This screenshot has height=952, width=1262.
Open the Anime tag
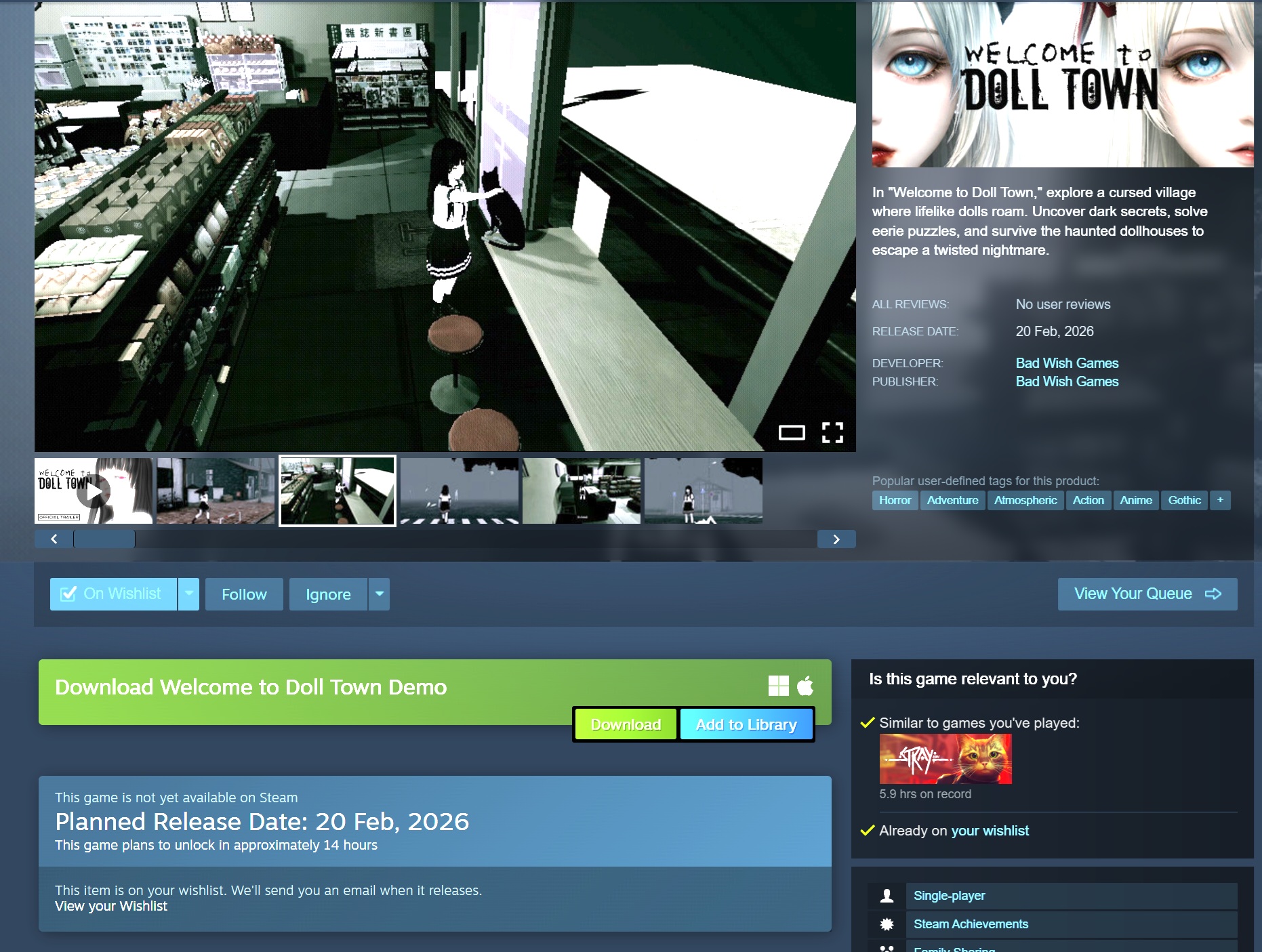click(x=1136, y=500)
